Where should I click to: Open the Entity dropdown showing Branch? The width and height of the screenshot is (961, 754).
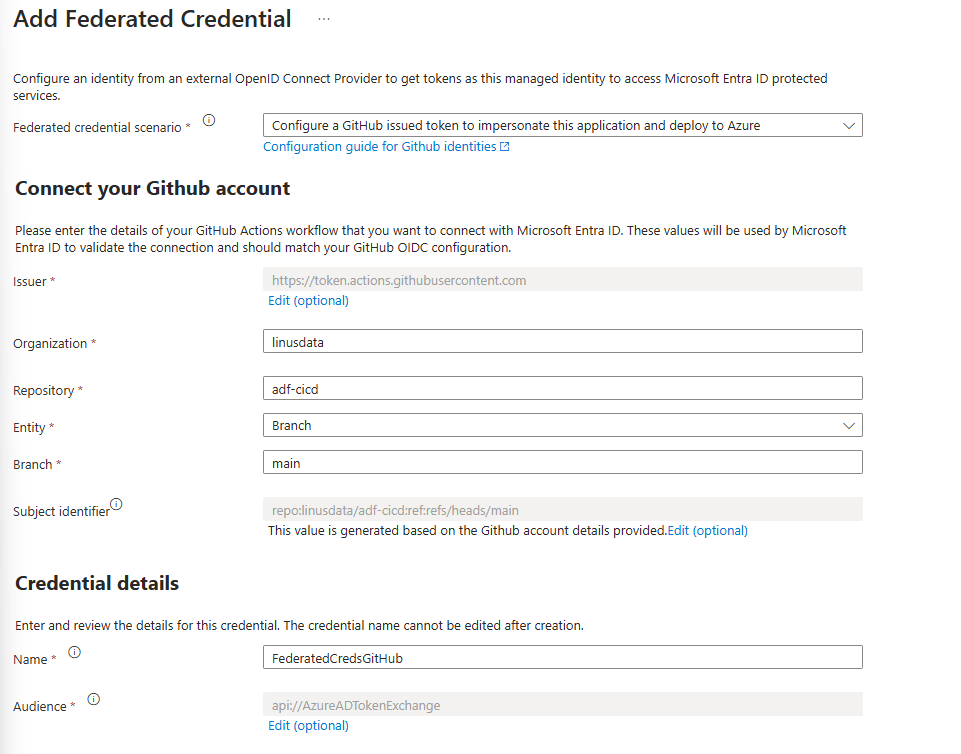(x=562, y=425)
